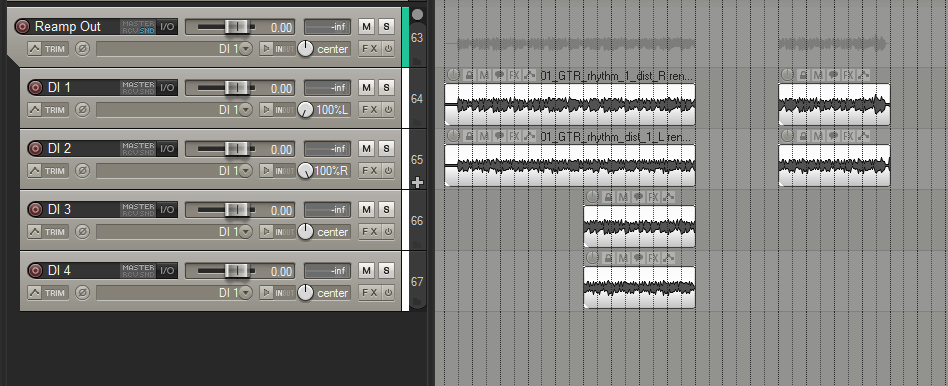The width and height of the screenshot is (948, 386).
Task: Click the 100%R pan value on DI 2
Action: (x=332, y=171)
